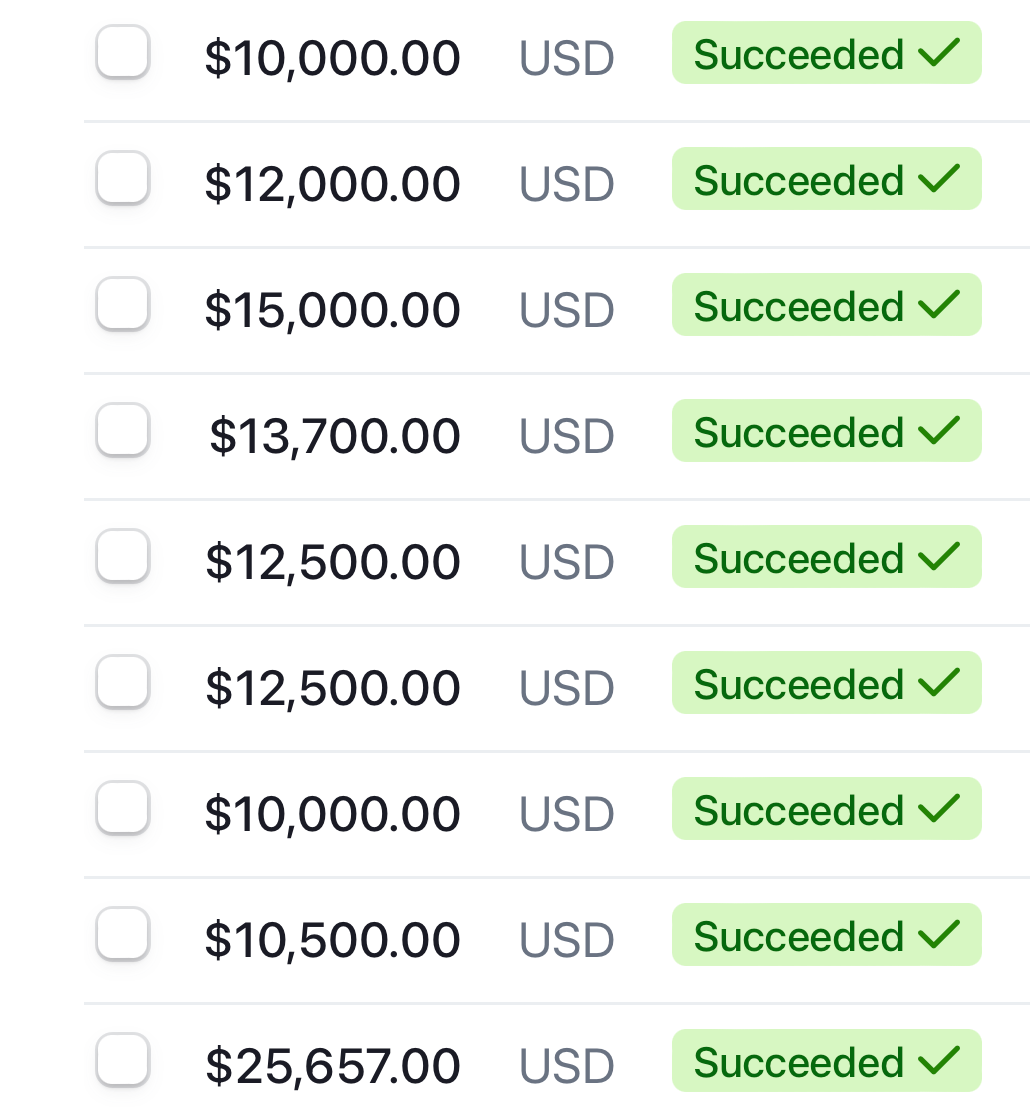Click the Succeeded word in the $25,657.00 row

pyautogui.click(x=798, y=1062)
